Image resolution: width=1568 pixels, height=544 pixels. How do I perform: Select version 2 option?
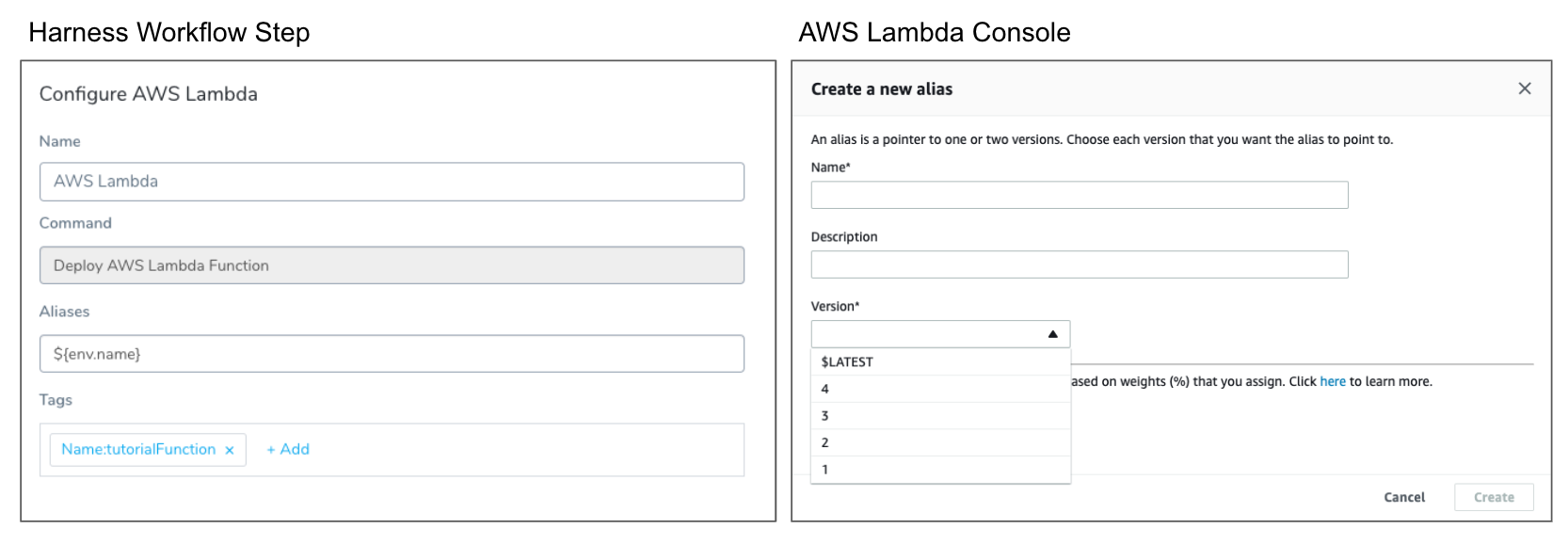click(940, 442)
